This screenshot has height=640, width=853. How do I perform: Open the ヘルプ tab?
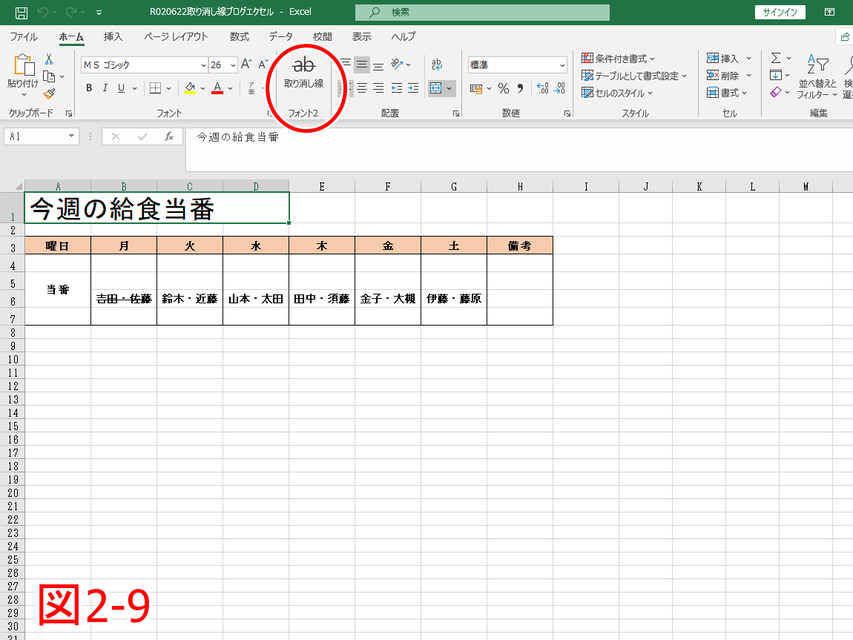[x=403, y=36]
